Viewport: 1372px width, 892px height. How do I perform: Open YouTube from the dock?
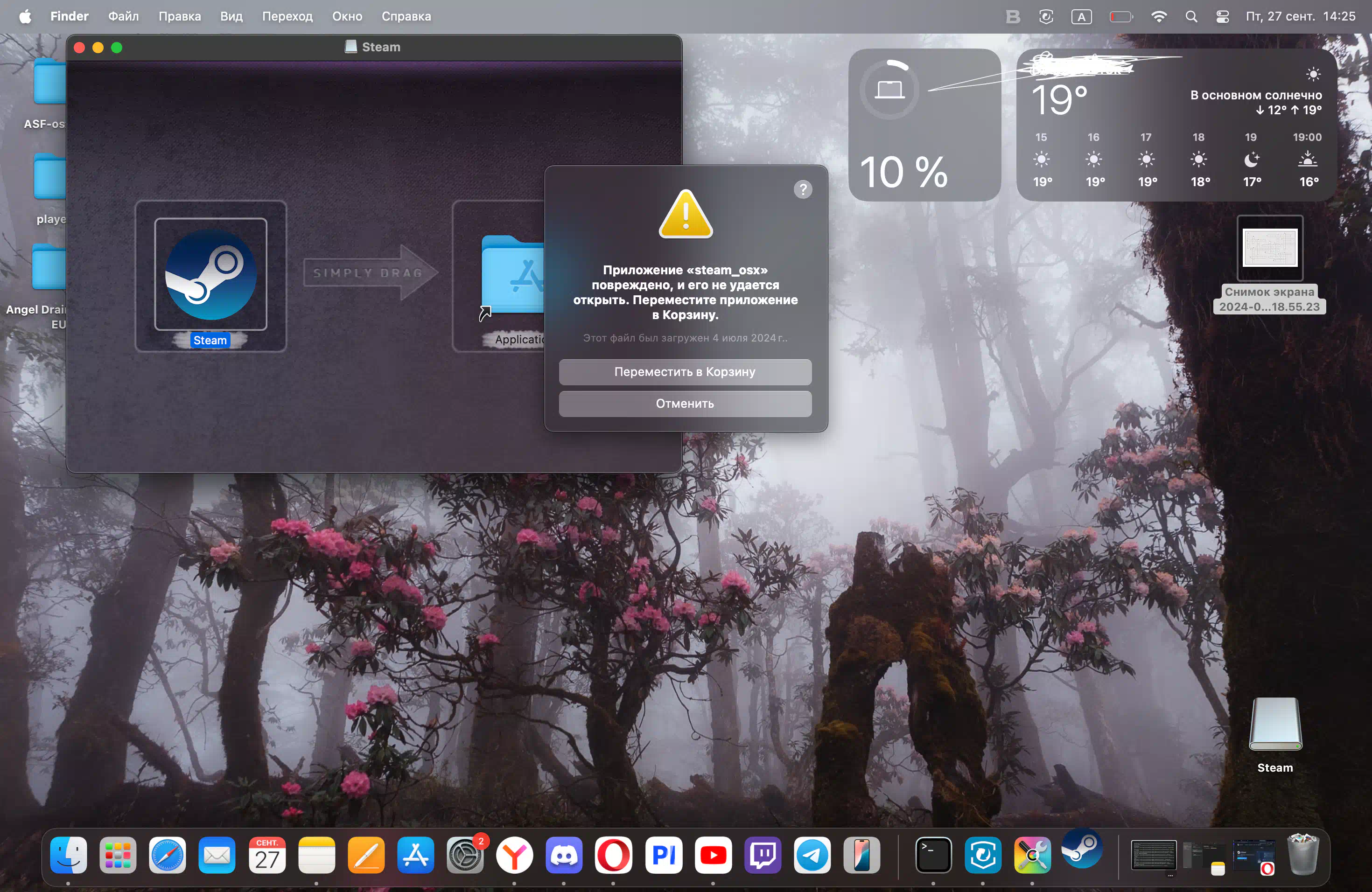pos(713,855)
